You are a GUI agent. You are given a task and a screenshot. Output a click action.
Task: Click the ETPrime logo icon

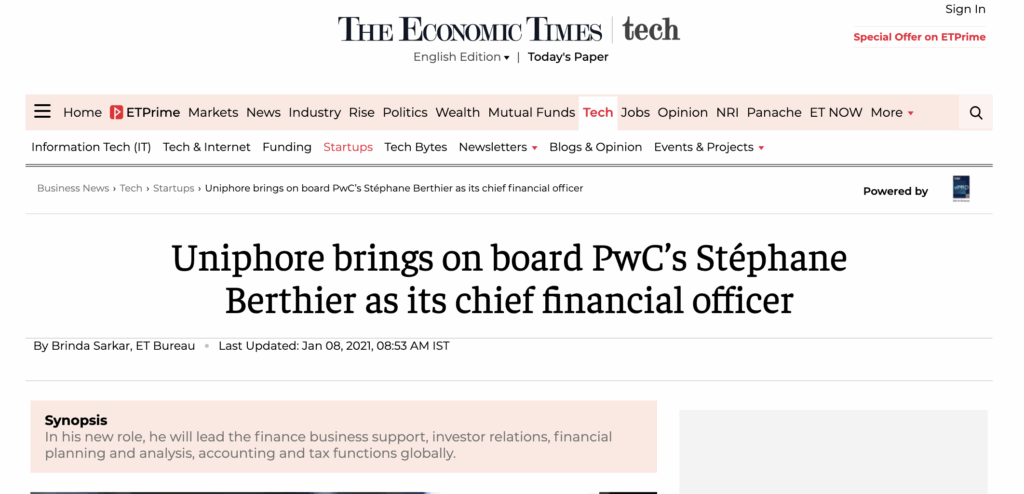(x=117, y=113)
